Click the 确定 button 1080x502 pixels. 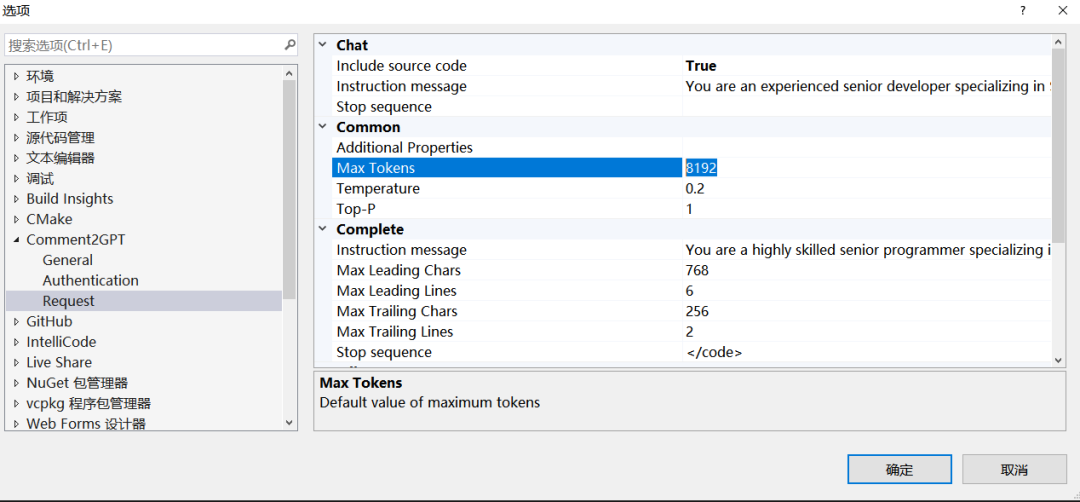click(899, 469)
